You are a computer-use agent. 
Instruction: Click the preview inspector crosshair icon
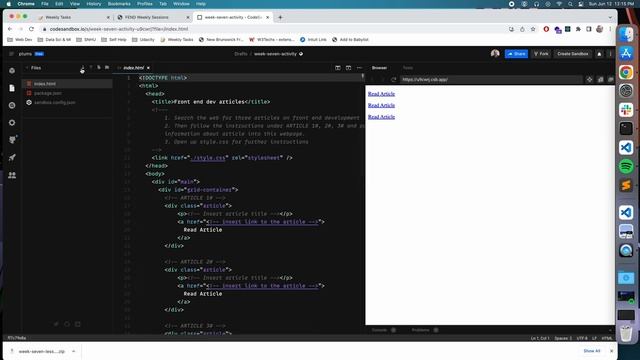pos(589,80)
